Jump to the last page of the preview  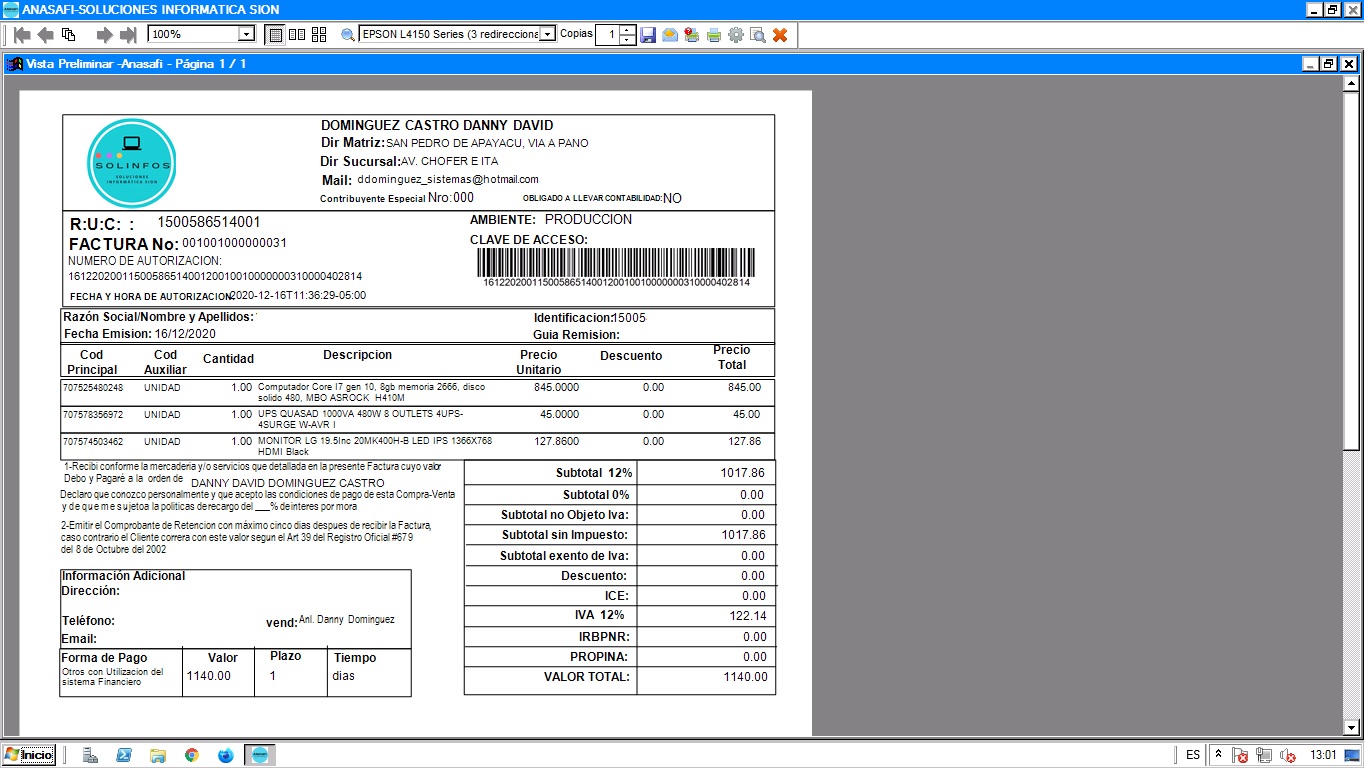(128, 35)
